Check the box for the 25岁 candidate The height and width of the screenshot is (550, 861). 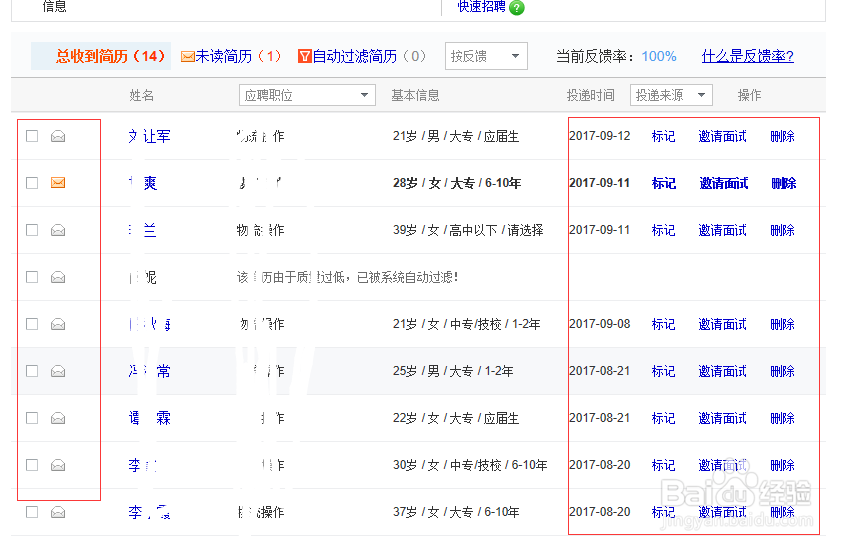click(x=32, y=372)
